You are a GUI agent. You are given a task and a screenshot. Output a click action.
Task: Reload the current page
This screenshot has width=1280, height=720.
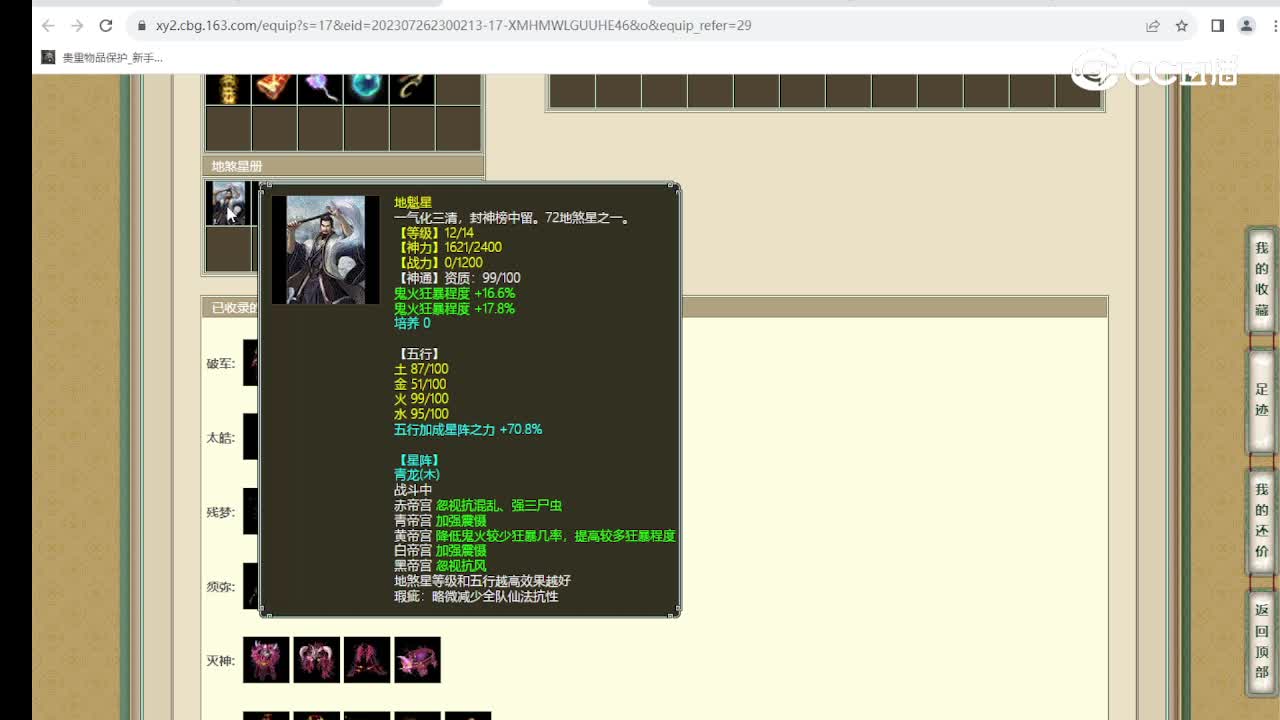106,25
